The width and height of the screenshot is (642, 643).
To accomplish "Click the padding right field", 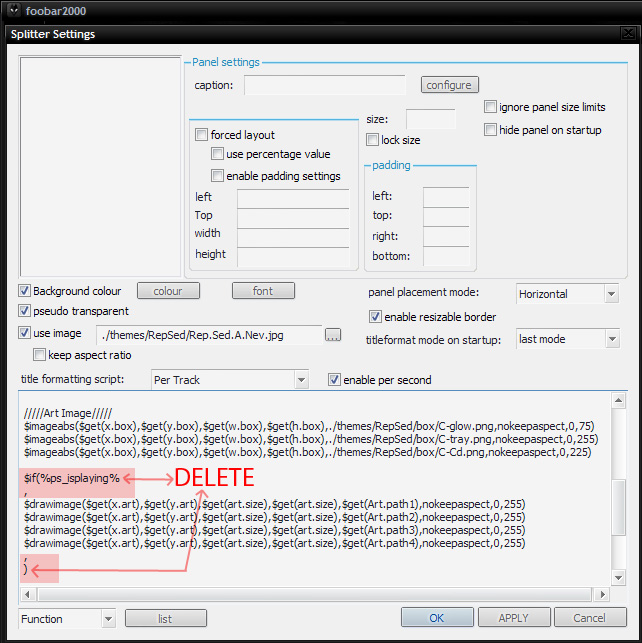I will pyautogui.click(x=446, y=237).
